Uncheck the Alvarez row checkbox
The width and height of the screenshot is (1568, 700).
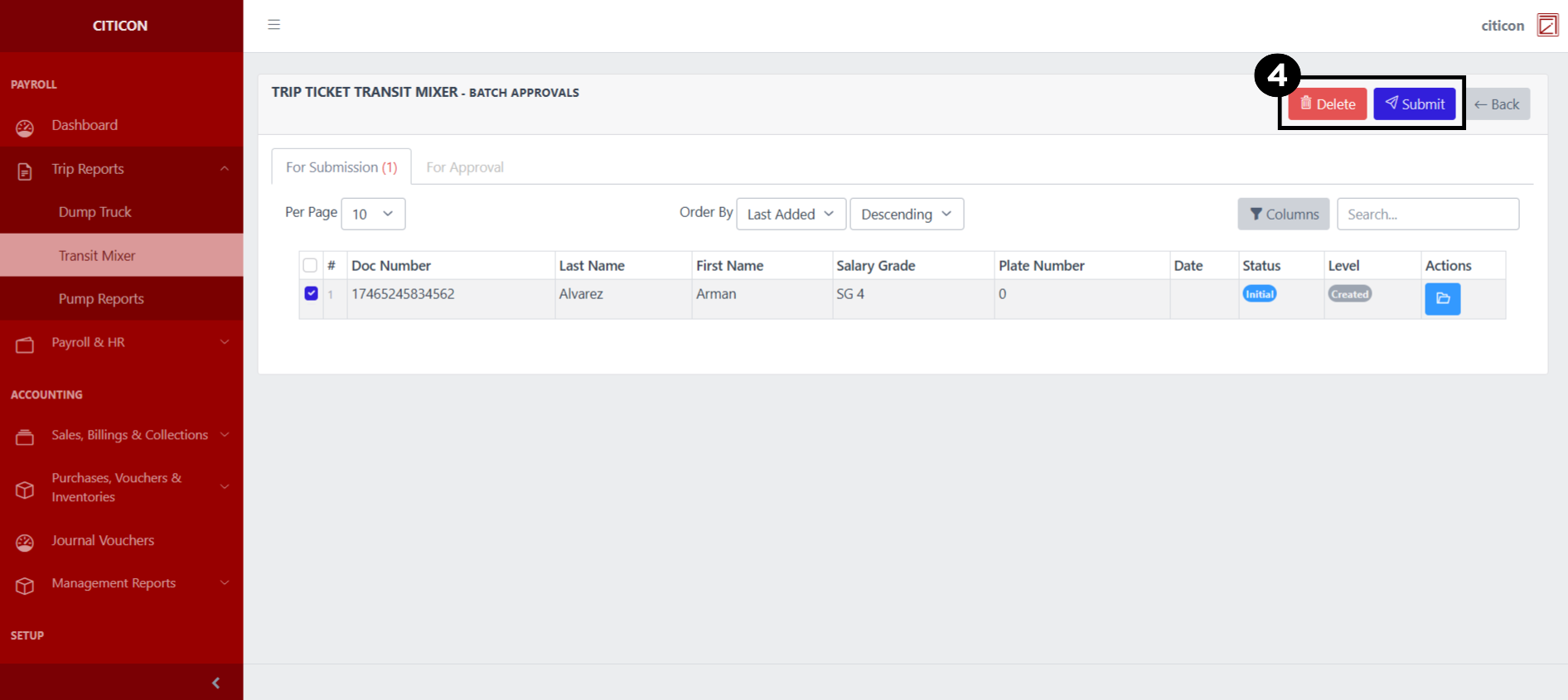click(x=311, y=293)
